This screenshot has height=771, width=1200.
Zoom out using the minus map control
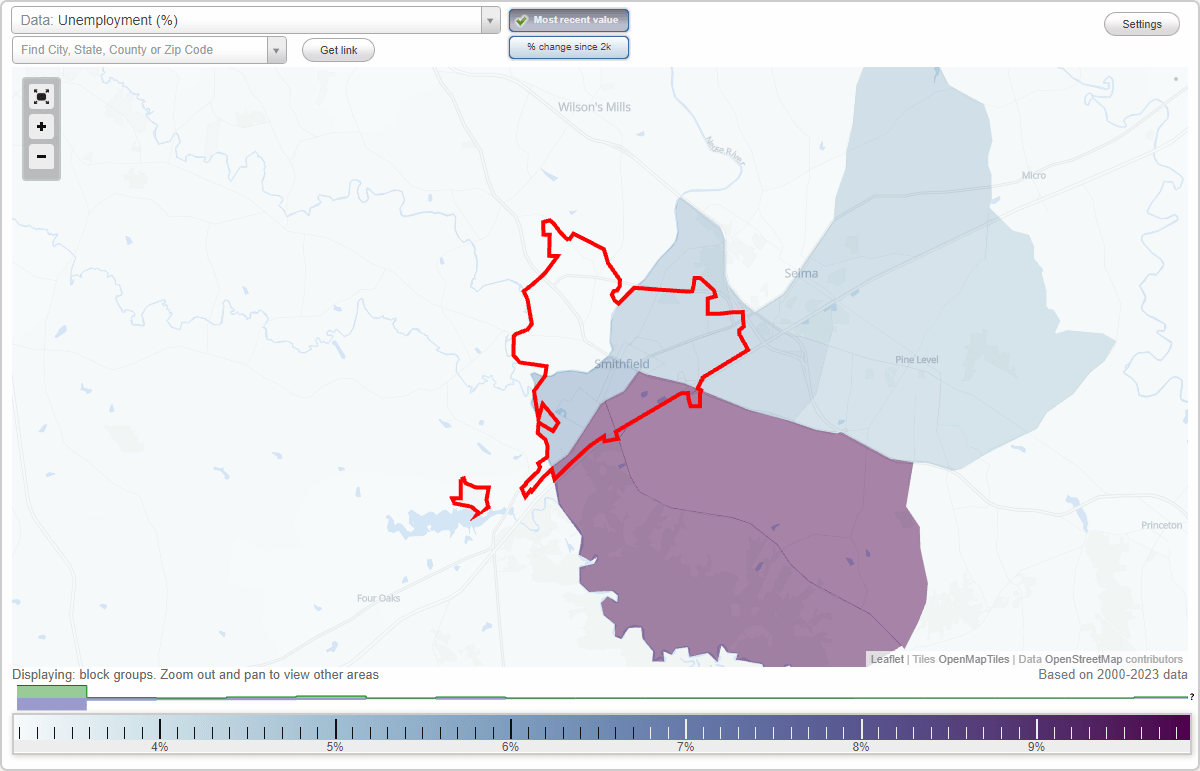tap(41, 157)
